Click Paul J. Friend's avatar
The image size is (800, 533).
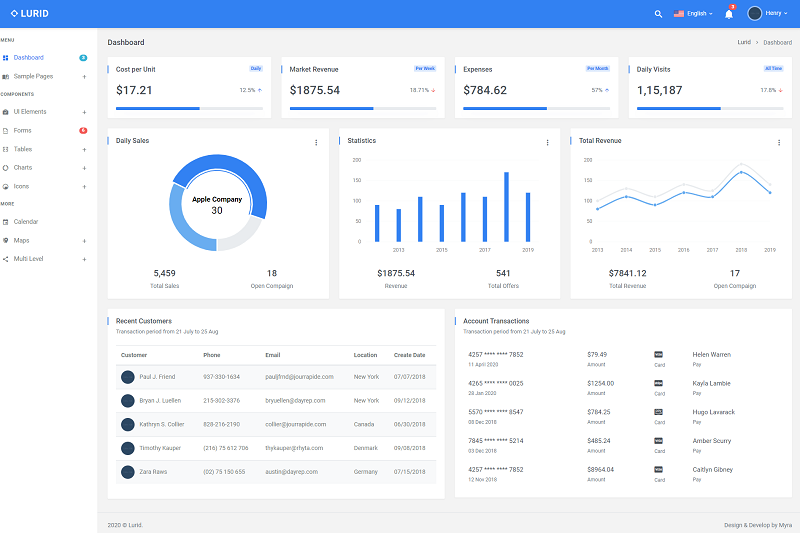(128, 377)
